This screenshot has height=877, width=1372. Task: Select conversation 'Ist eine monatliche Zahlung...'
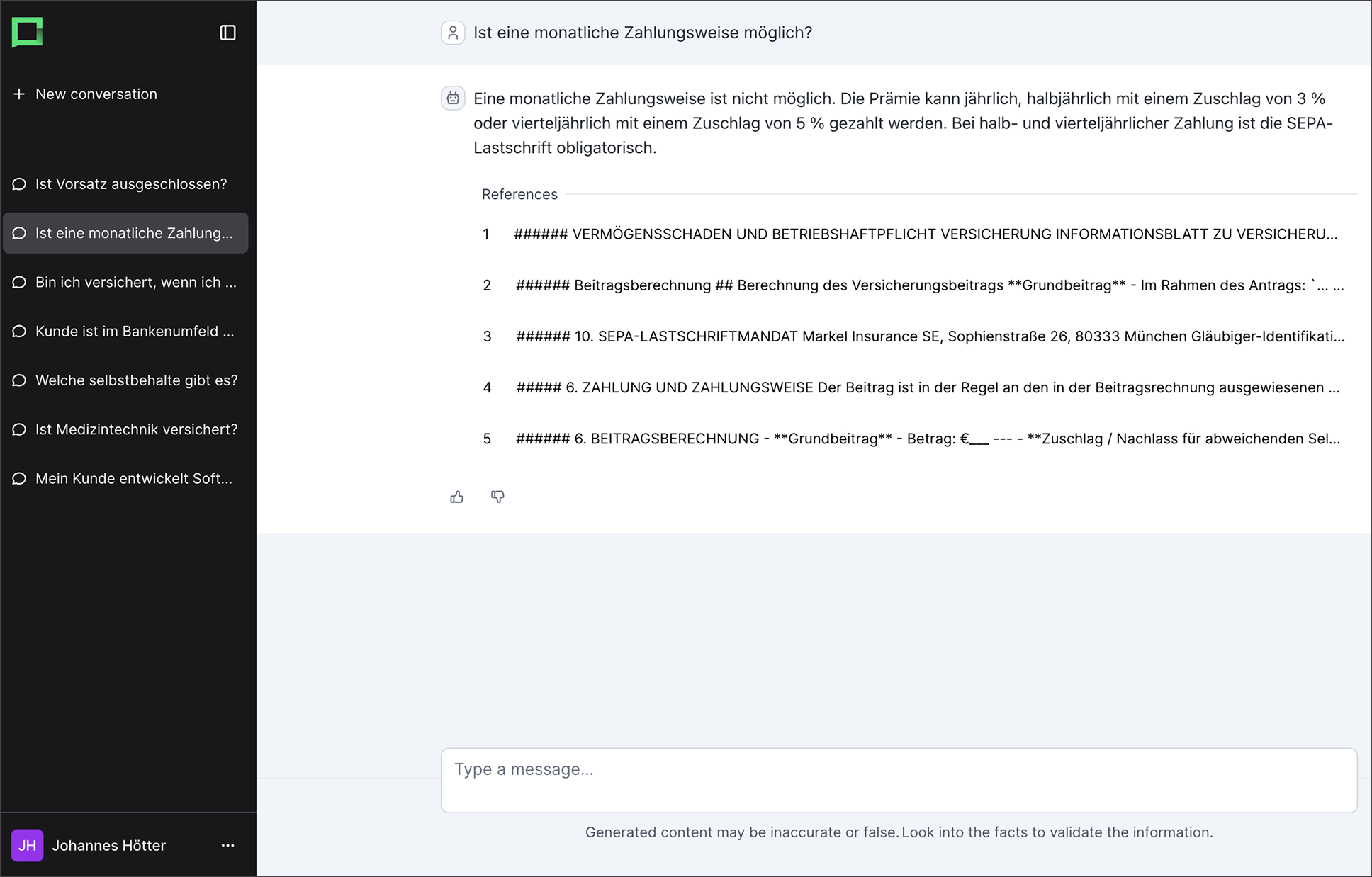pyautogui.click(x=125, y=233)
